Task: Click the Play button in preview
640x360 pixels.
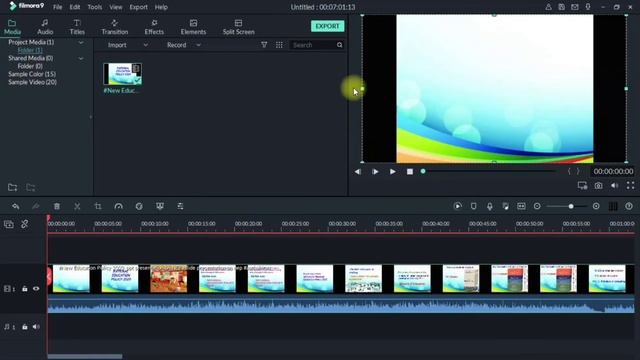Action: click(392, 172)
